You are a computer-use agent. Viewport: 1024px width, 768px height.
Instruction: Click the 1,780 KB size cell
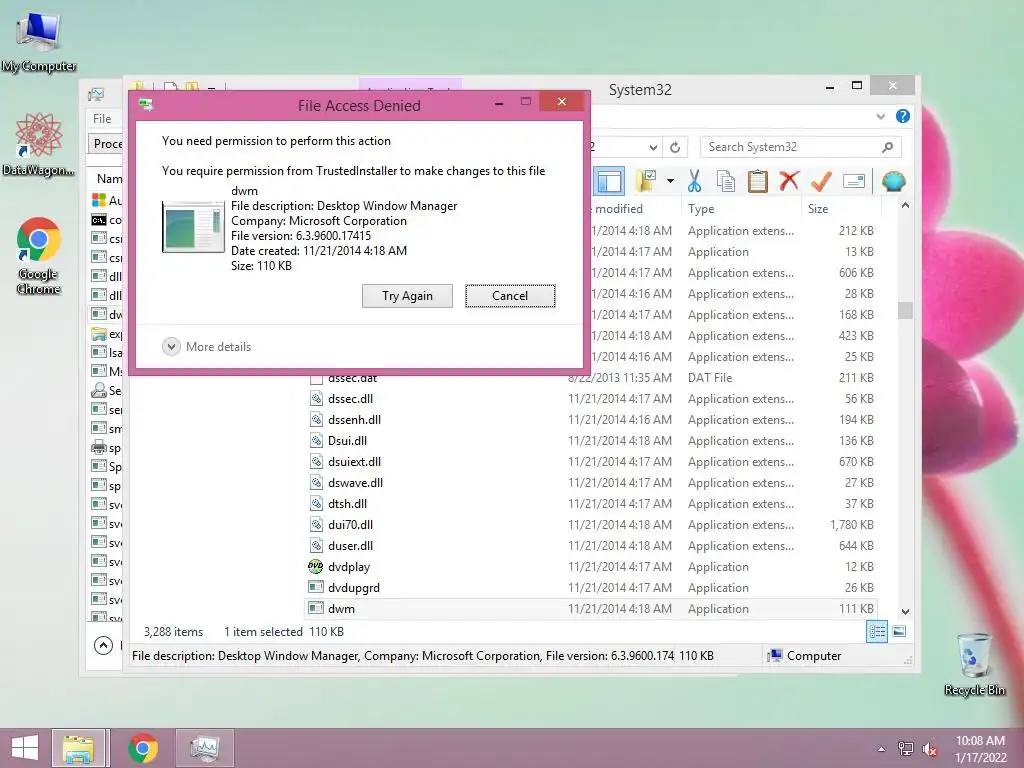852,525
